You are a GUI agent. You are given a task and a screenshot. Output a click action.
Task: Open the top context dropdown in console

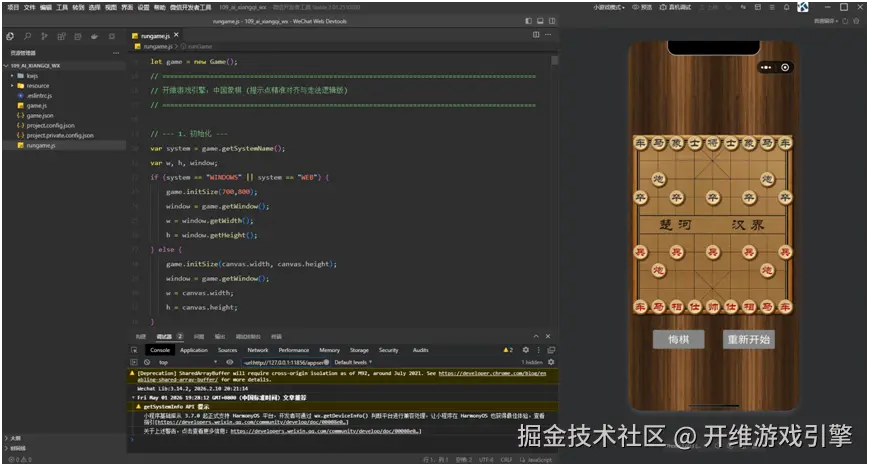[187, 362]
